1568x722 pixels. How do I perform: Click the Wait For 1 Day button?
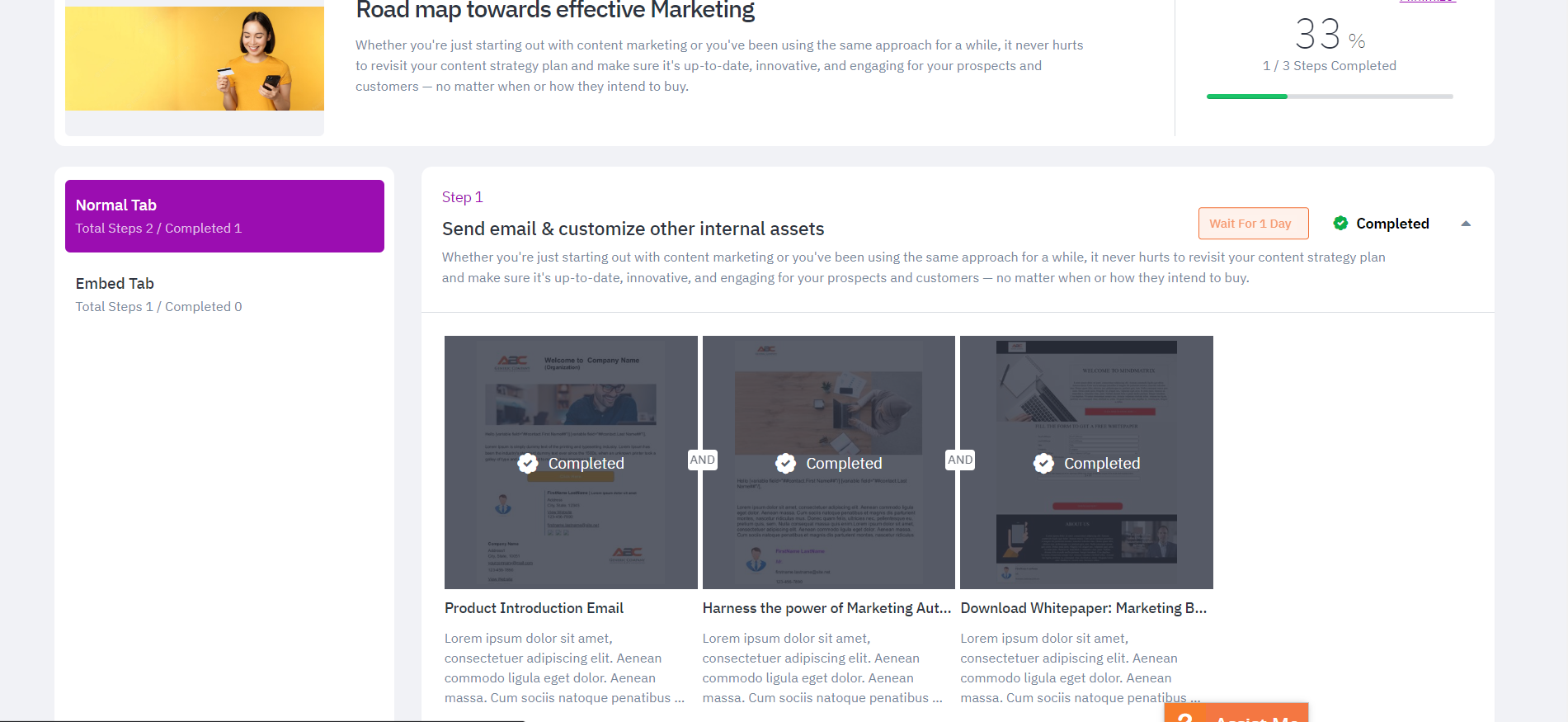(1253, 224)
